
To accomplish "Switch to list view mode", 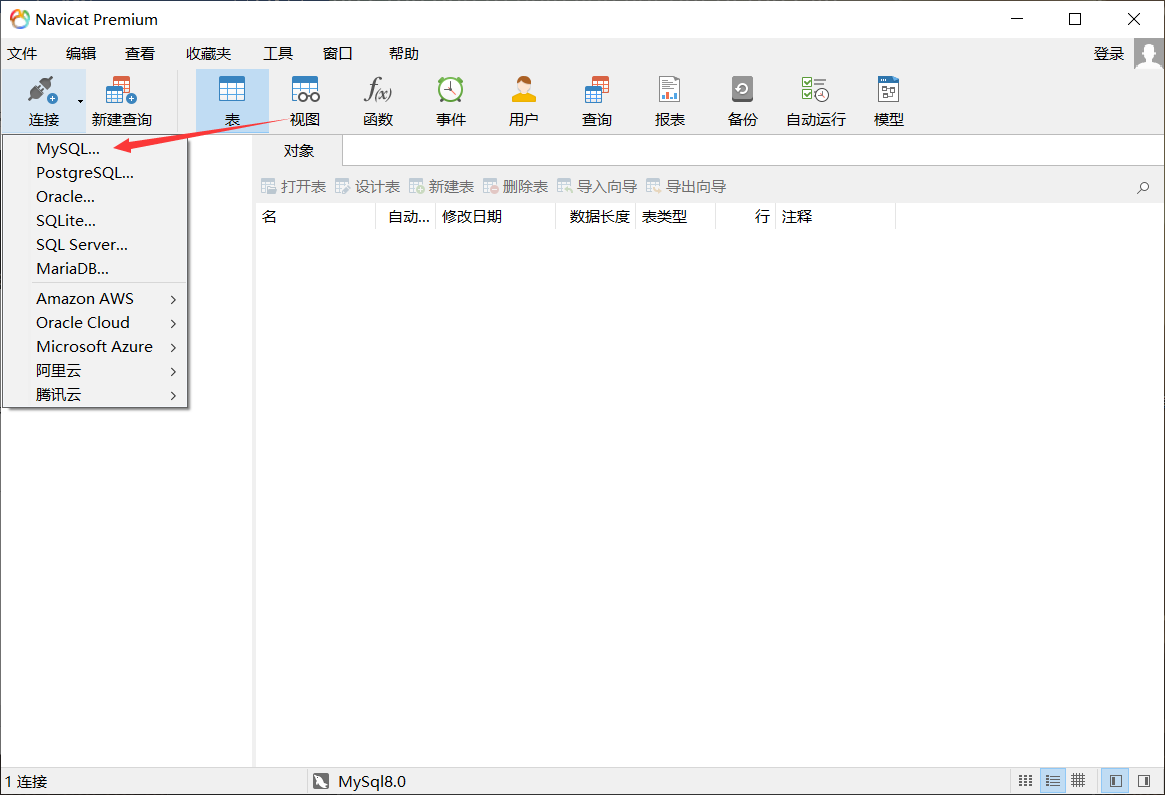I will (1052, 781).
